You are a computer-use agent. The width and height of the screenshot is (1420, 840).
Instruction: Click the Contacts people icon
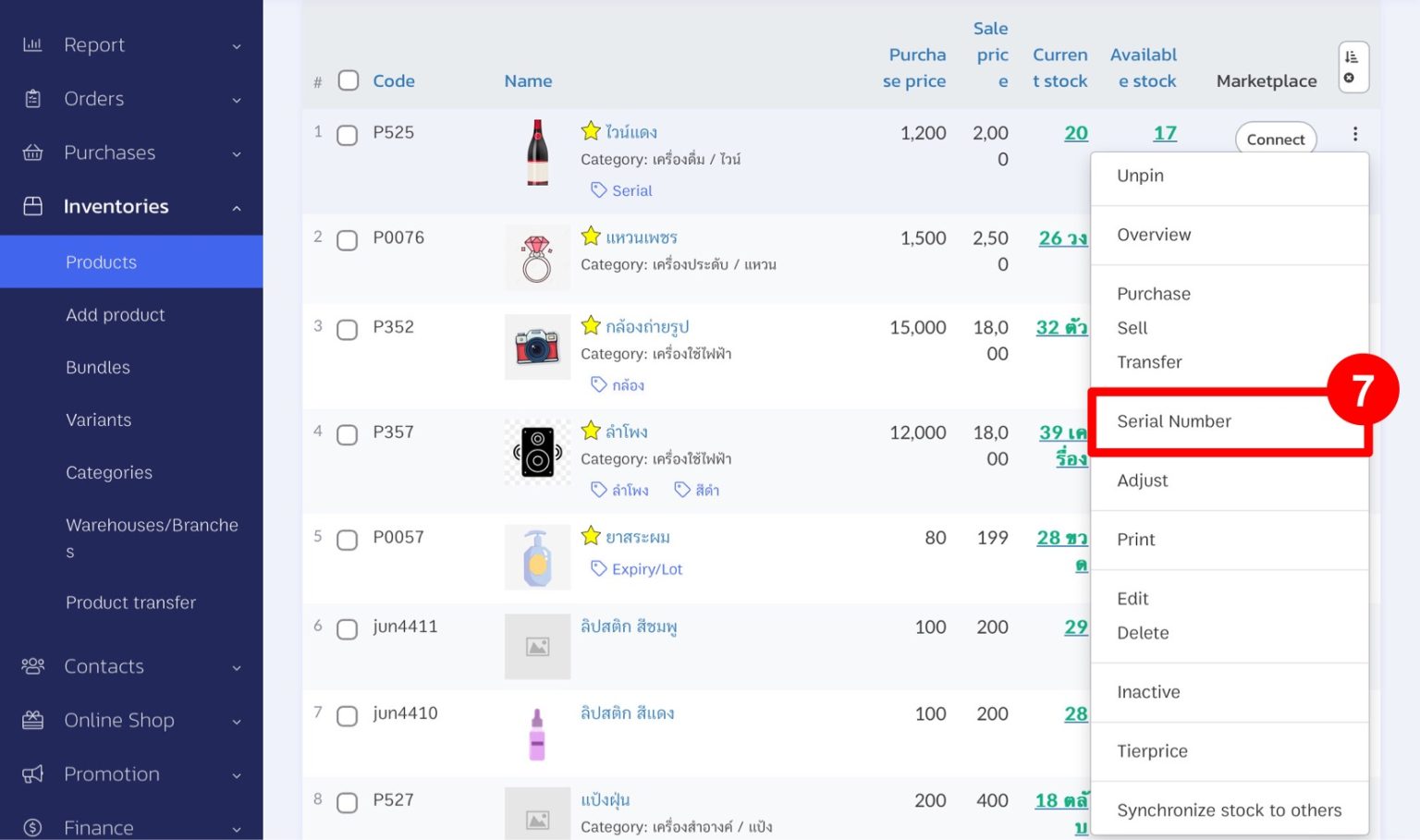click(32, 666)
